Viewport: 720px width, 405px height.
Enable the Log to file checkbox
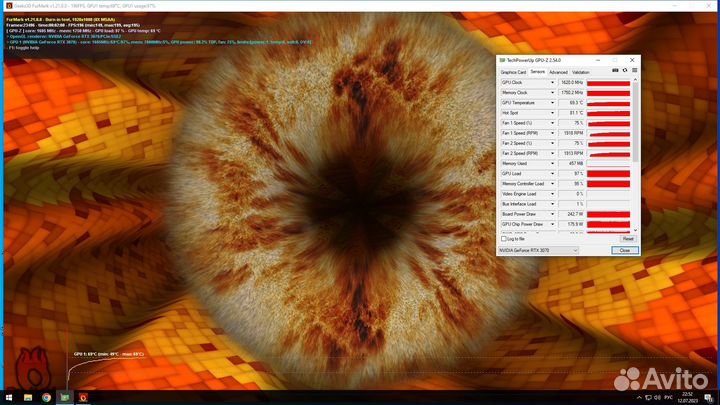(505, 239)
